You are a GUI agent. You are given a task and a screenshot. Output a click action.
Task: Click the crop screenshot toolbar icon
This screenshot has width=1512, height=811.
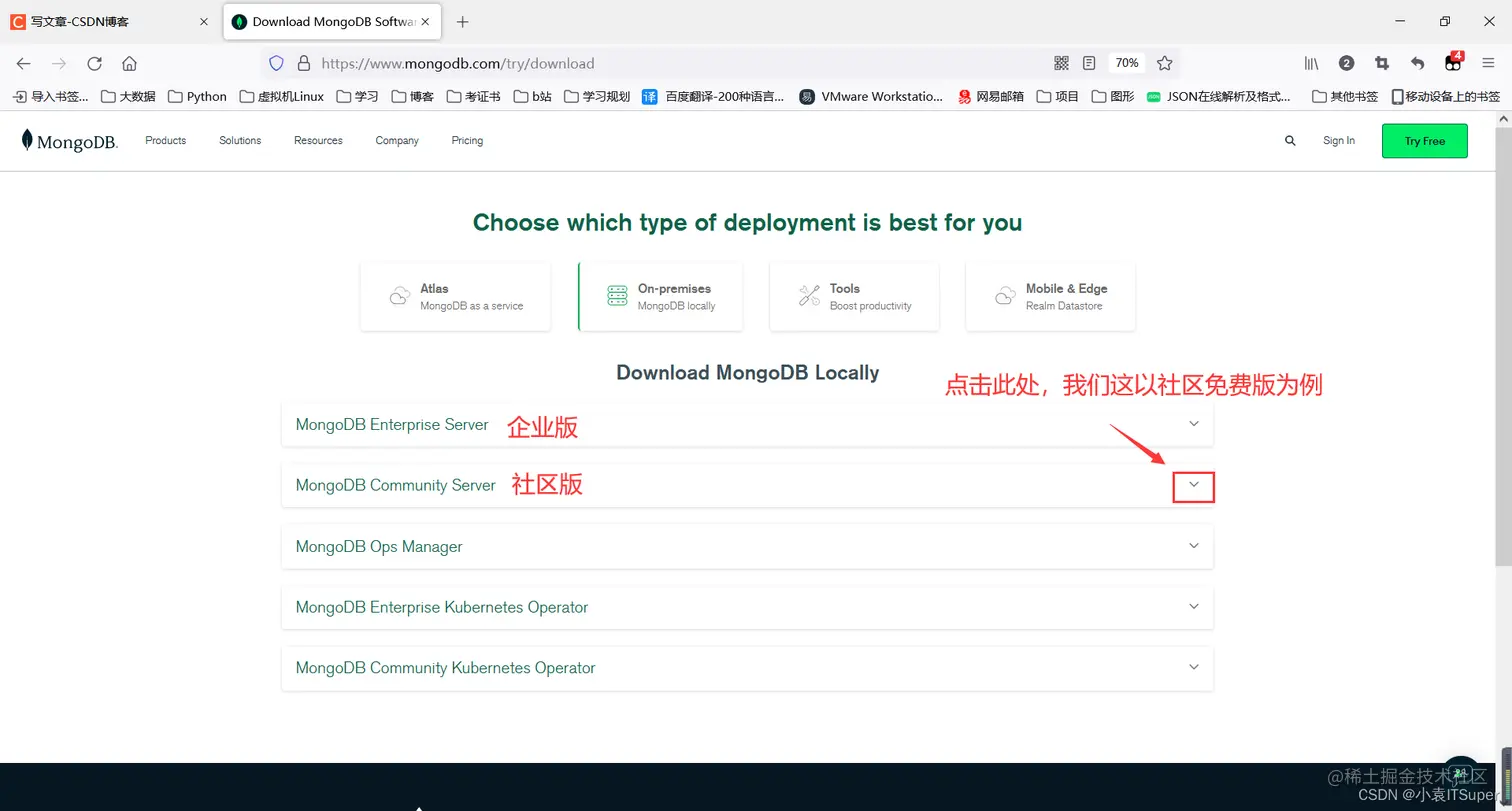(x=1382, y=63)
